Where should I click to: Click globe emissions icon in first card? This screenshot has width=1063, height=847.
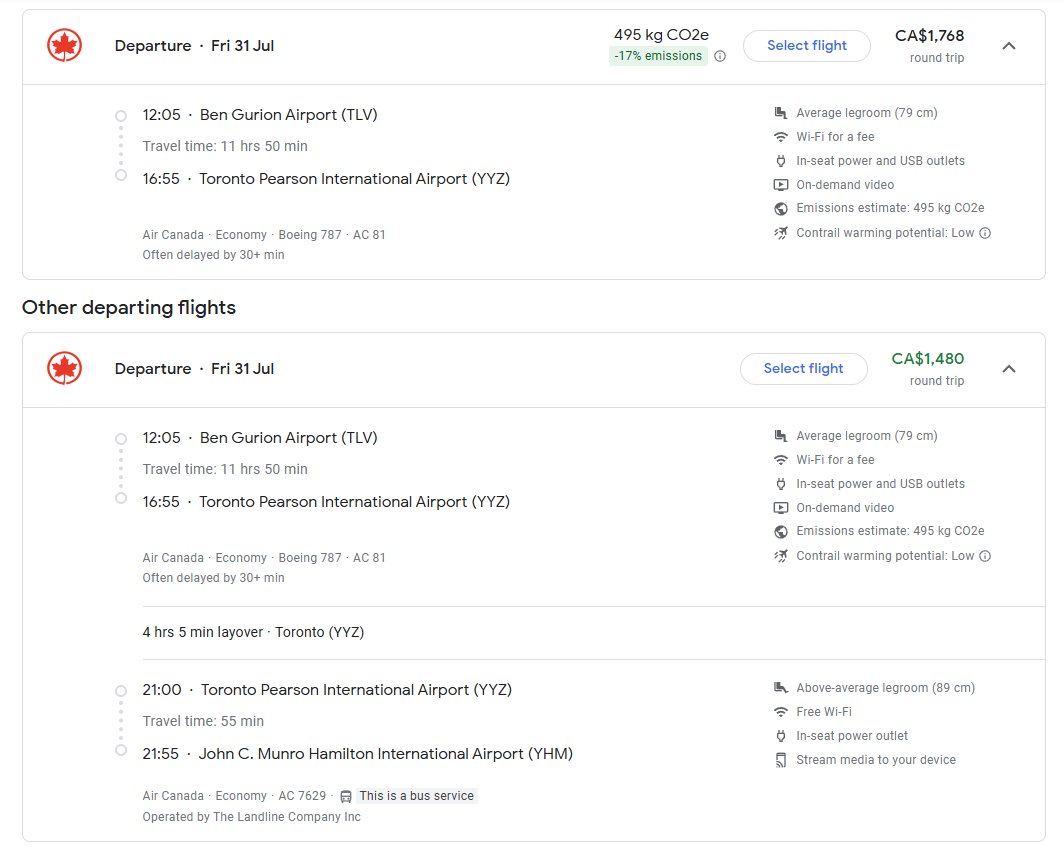tap(781, 208)
